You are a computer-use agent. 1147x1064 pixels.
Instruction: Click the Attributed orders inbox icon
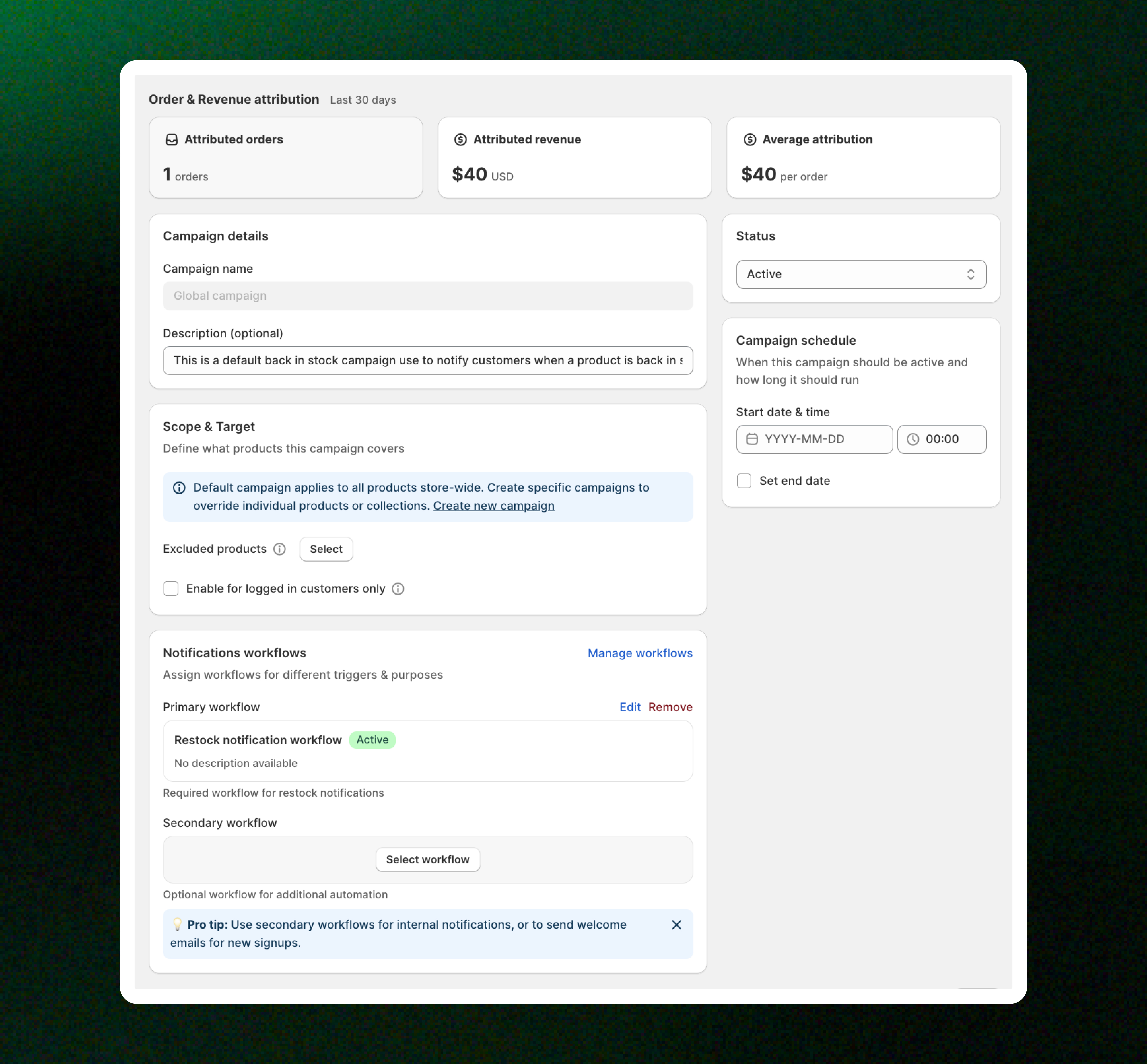(172, 140)
